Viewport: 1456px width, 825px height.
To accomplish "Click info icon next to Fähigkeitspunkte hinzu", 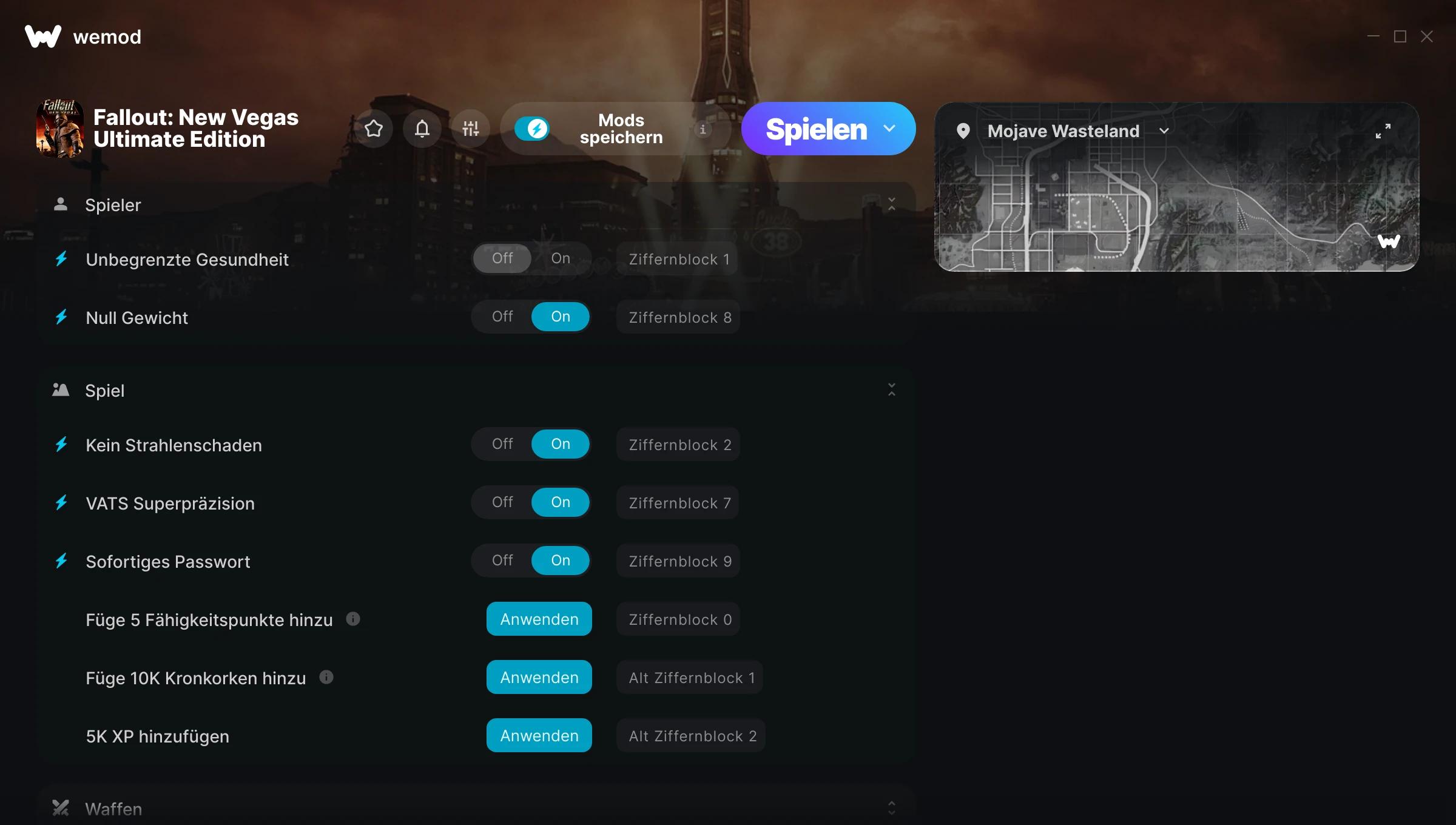I will 353,619.
